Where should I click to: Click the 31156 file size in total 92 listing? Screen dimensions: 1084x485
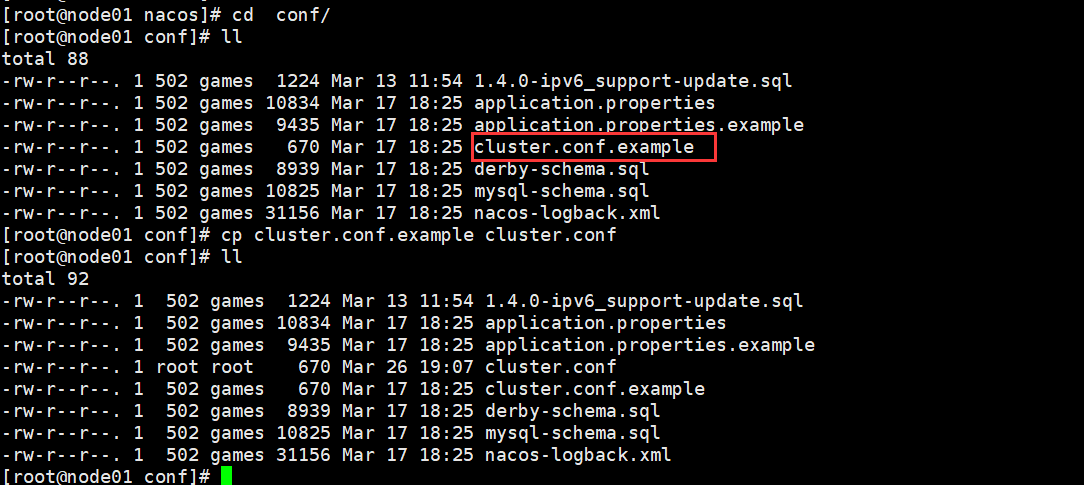tap(298, 455)
